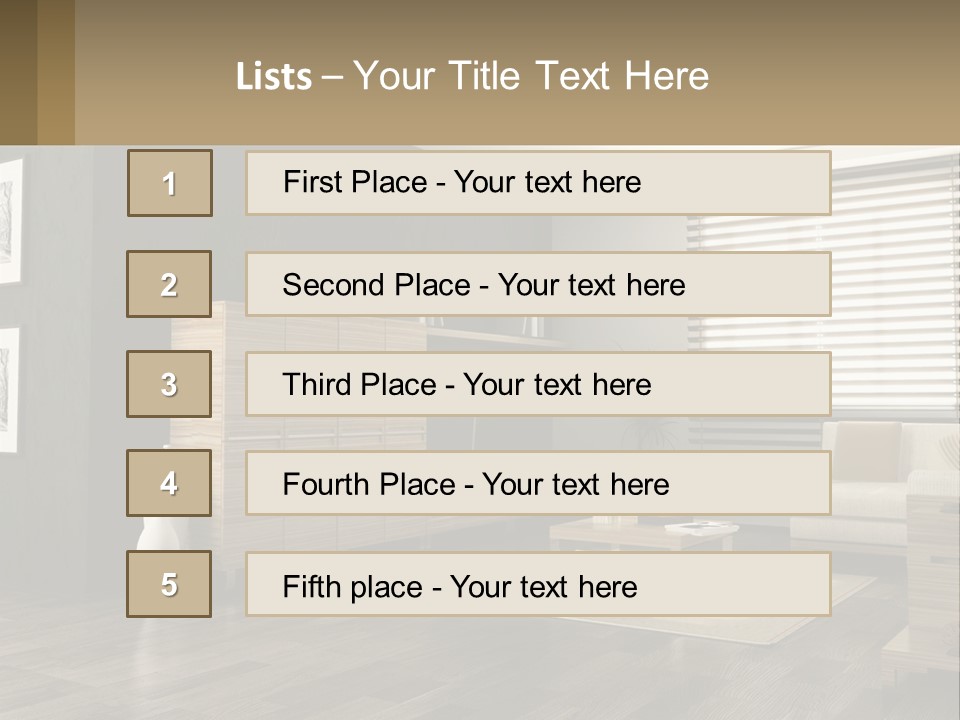Click the number 5 box
Image resolution: width=960 pixels, height=720 pixels.
pyautogui.click(x=169, y=584)
